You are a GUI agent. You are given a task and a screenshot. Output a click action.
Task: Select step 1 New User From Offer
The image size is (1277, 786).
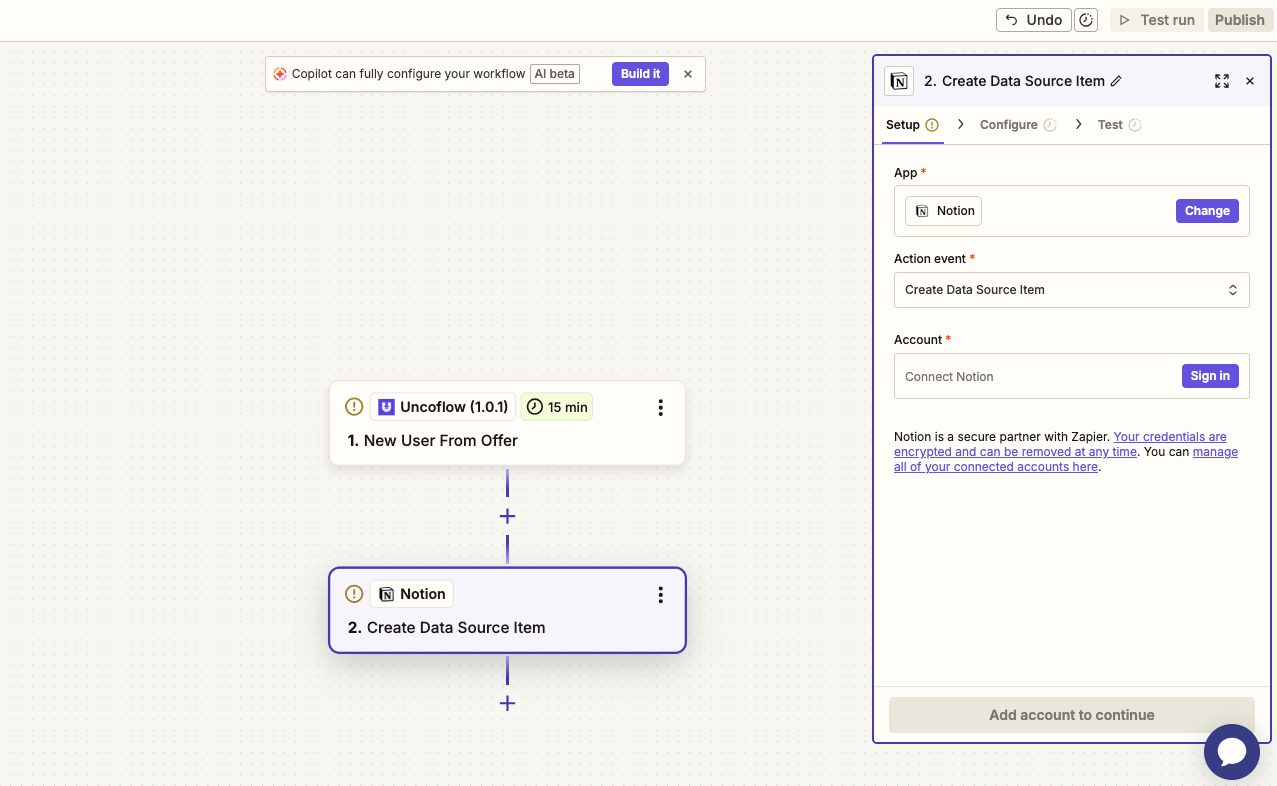tap(507, 423)
